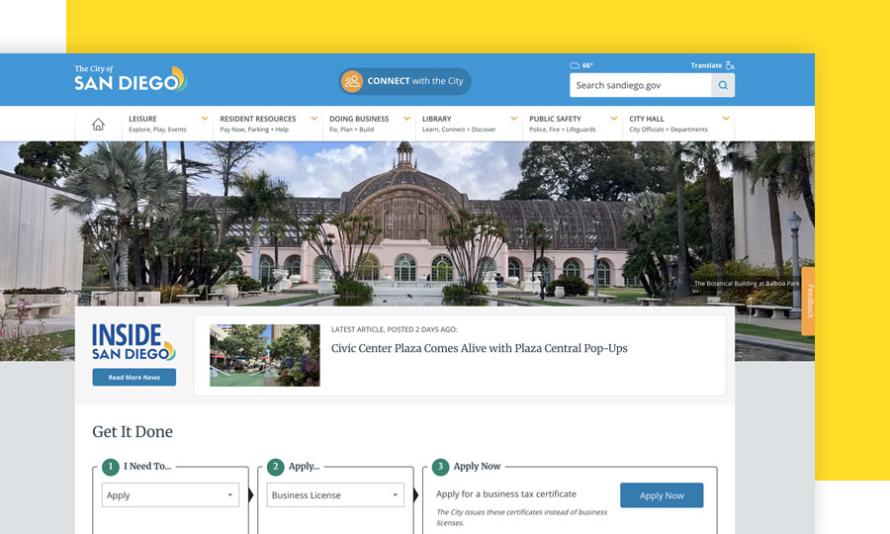Image resolution: width=890 pixels, height=534 pixels.
Task: Click 'The Botanical Building at Balboa Park' caption
Action: [x=746, y=283]
